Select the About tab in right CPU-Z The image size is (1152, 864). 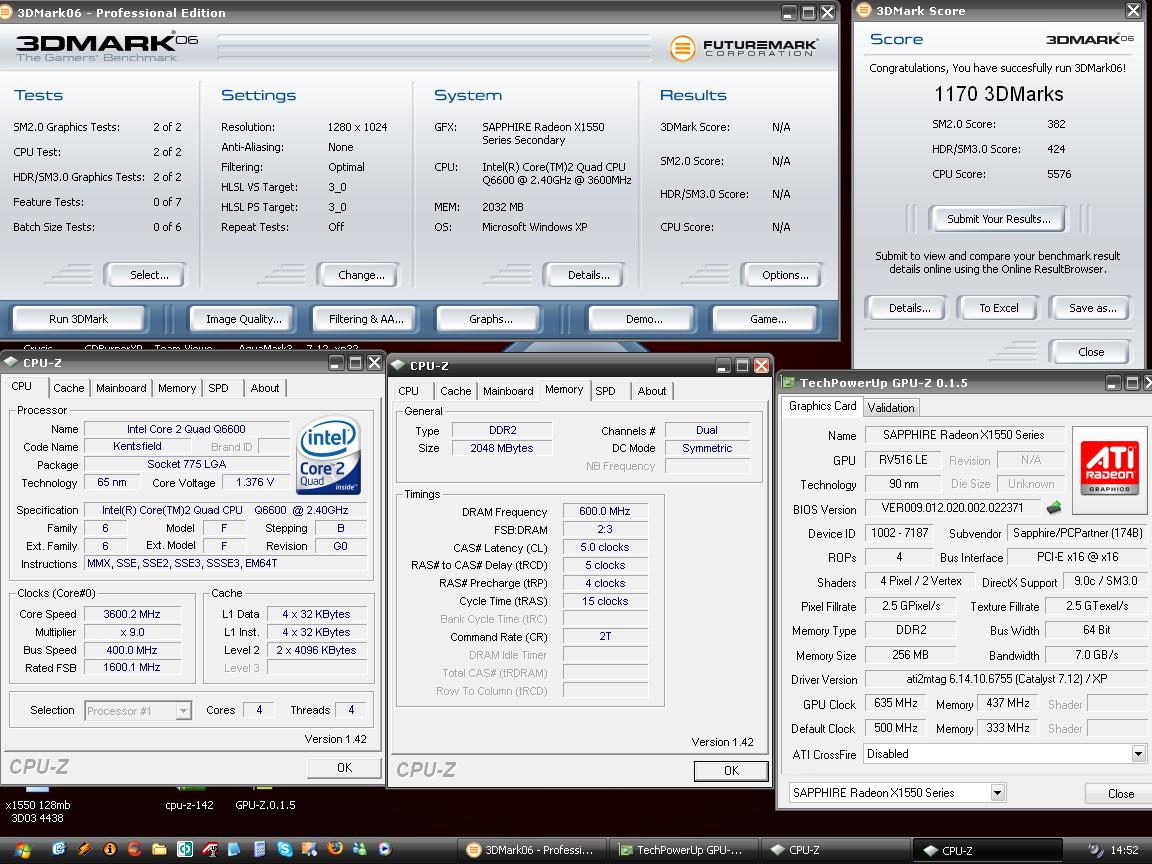(x=652, y=391)
